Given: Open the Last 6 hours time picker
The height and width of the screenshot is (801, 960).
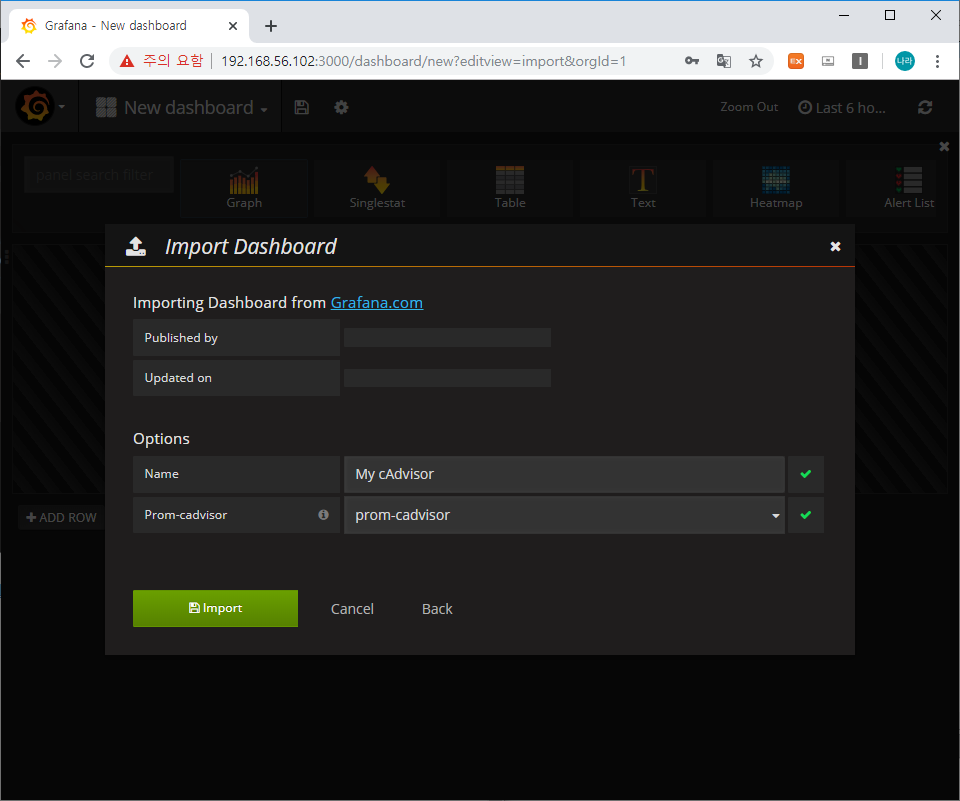Looking at the screenshot, I should [x=842, y=108].
